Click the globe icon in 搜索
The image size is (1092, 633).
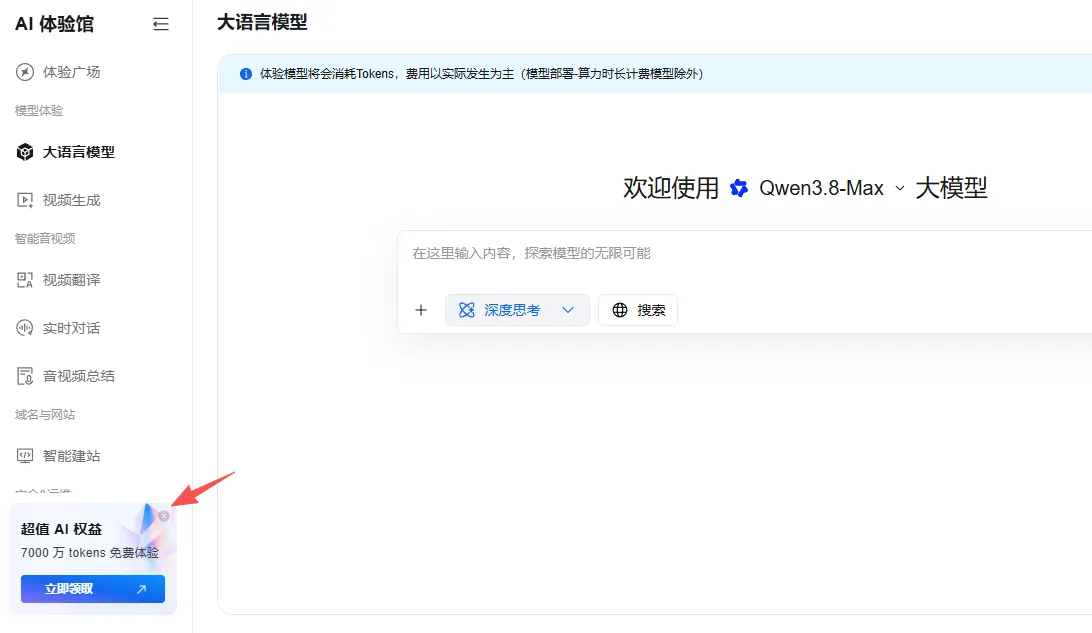coord(620,310)
